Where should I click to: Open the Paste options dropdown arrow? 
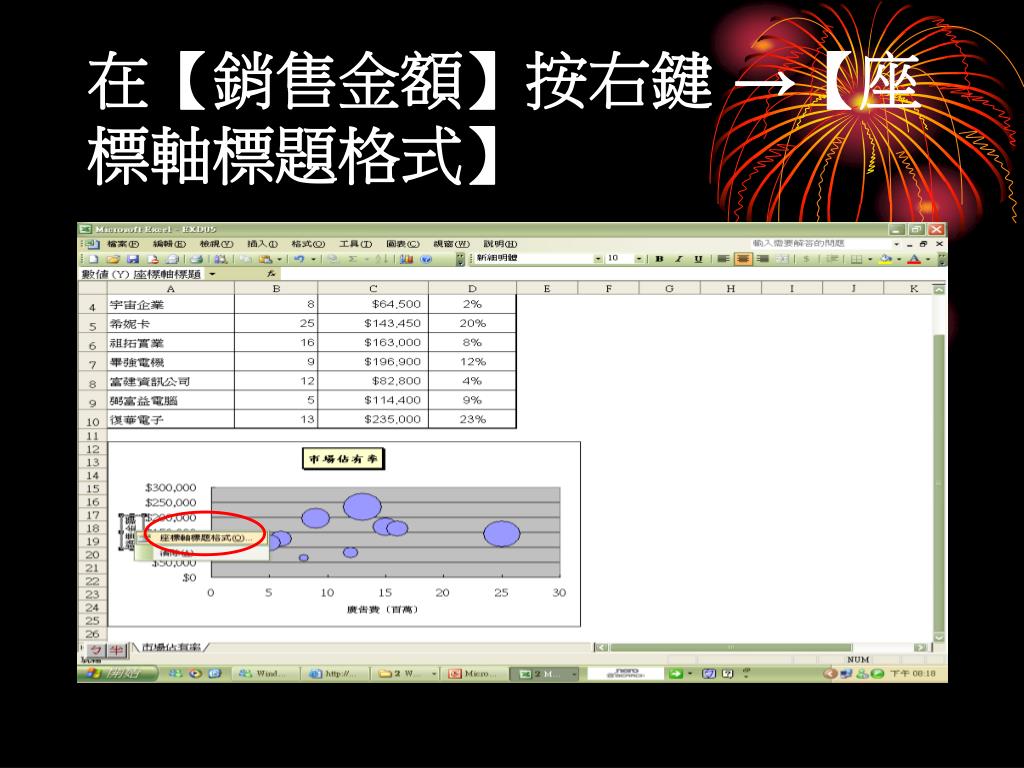(279, 259)
